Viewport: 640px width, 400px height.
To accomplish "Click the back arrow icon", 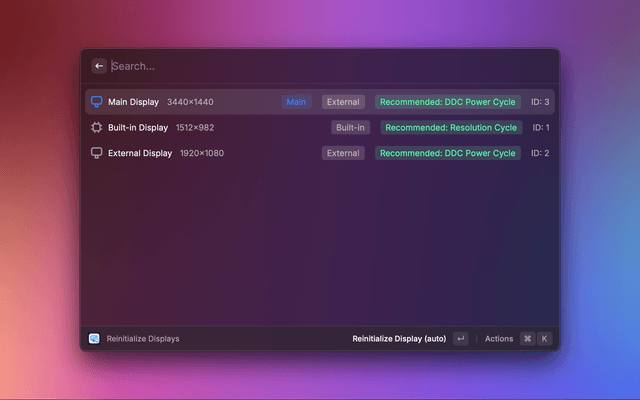I will (x=99, y=66).
